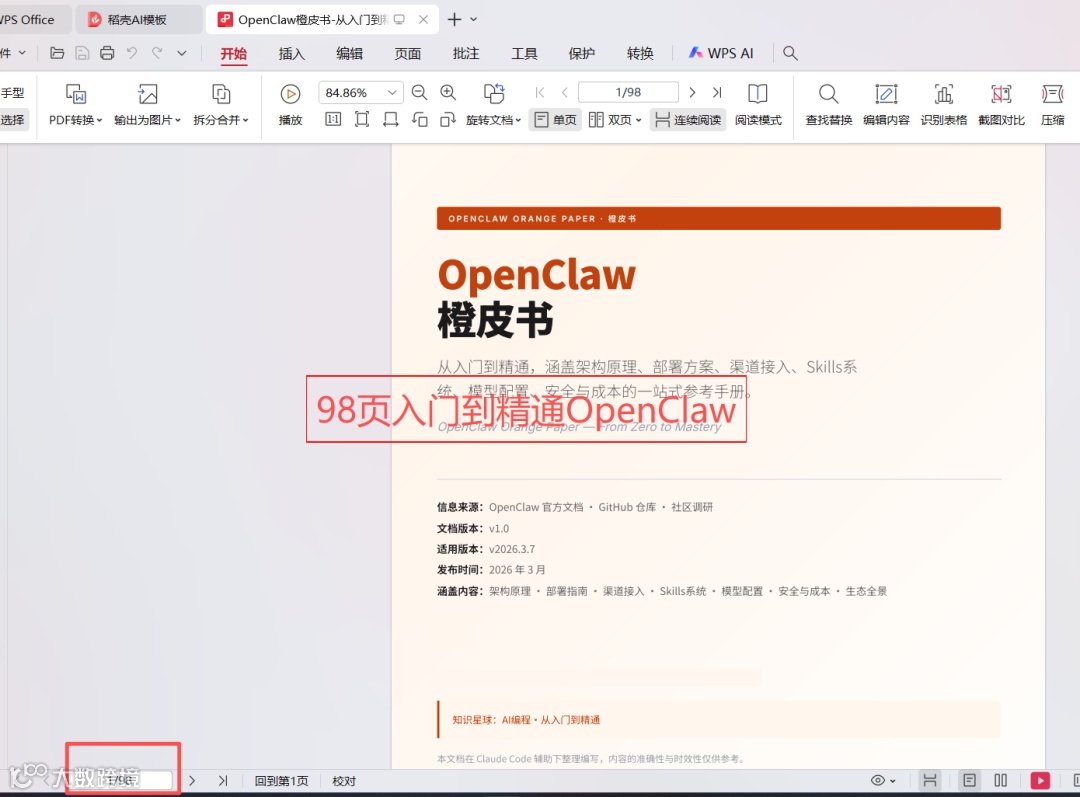Open 截图对比 screenshot compare tool
Image resolution: width=1080 pixels, height=797 pixels.
(x=1001, y=105)
